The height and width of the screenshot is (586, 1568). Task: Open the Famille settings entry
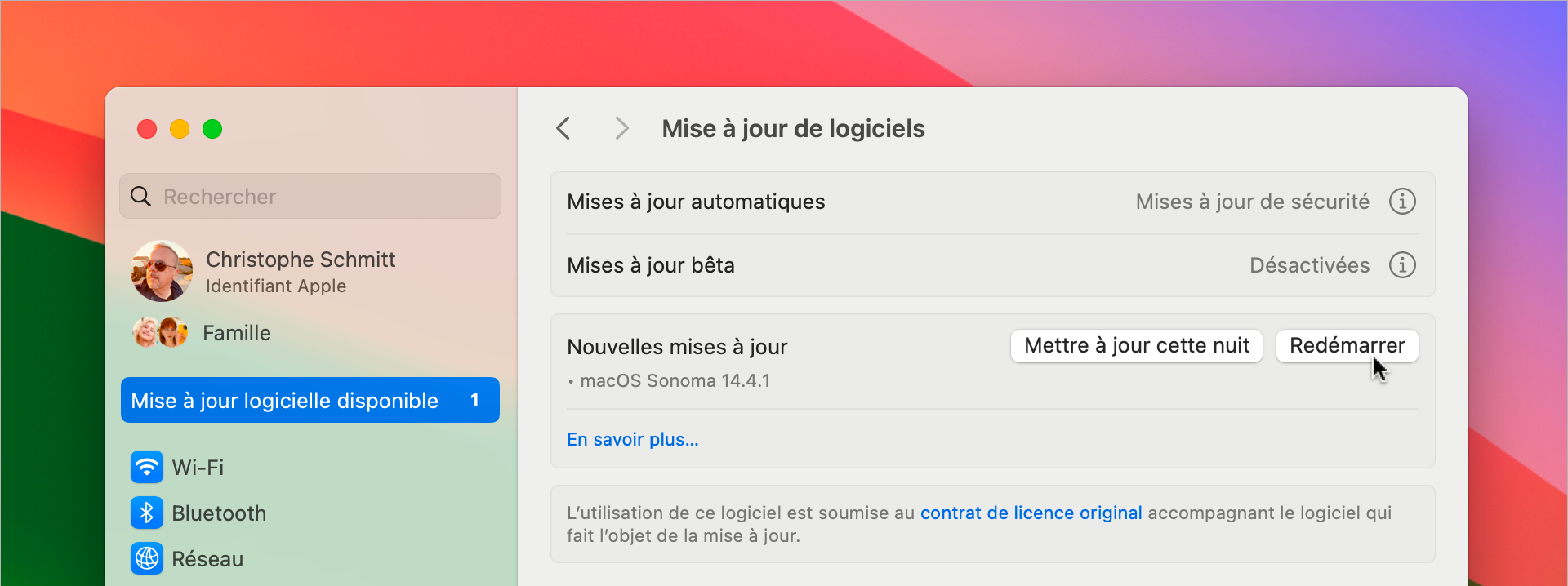[237, 333]
